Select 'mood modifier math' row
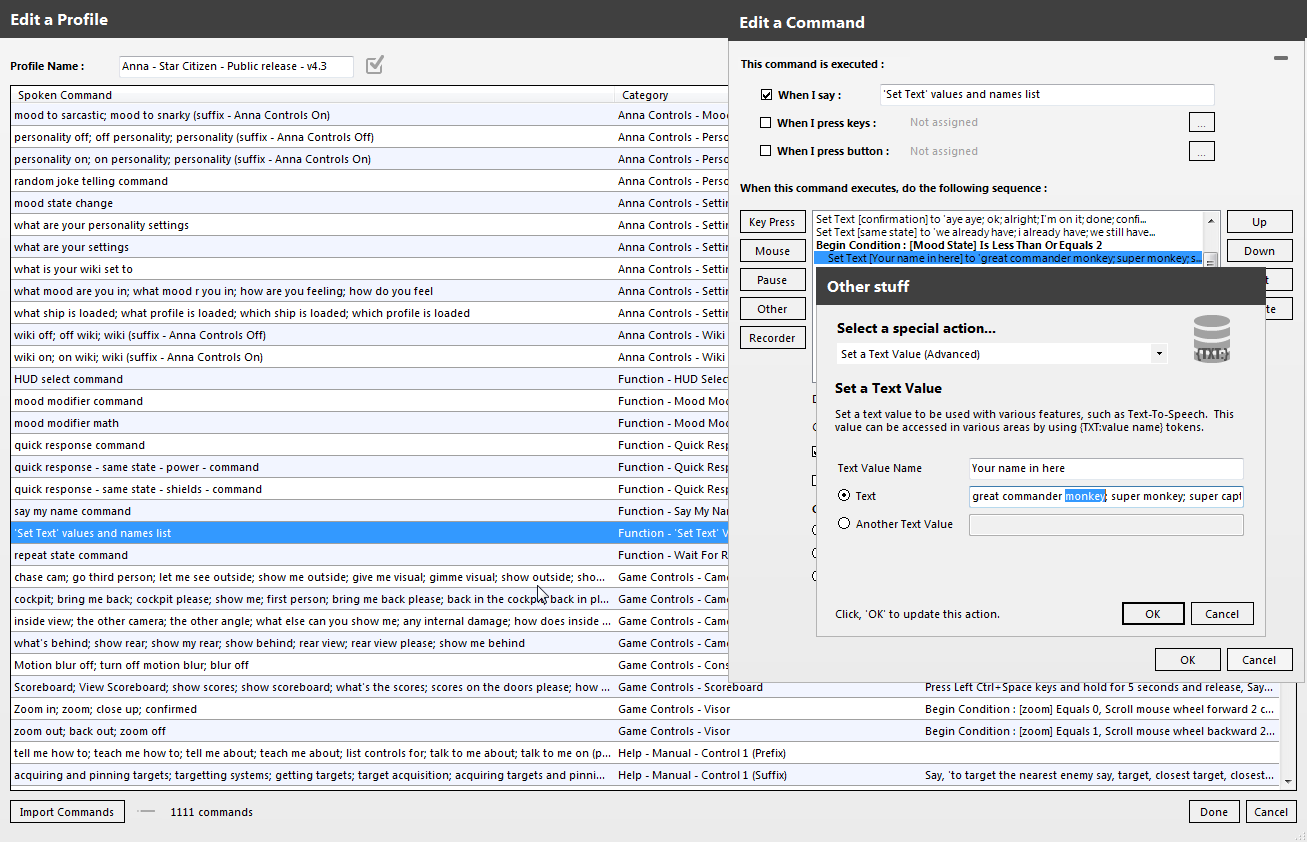1307x842 pixels. click(x=370, y=423)
